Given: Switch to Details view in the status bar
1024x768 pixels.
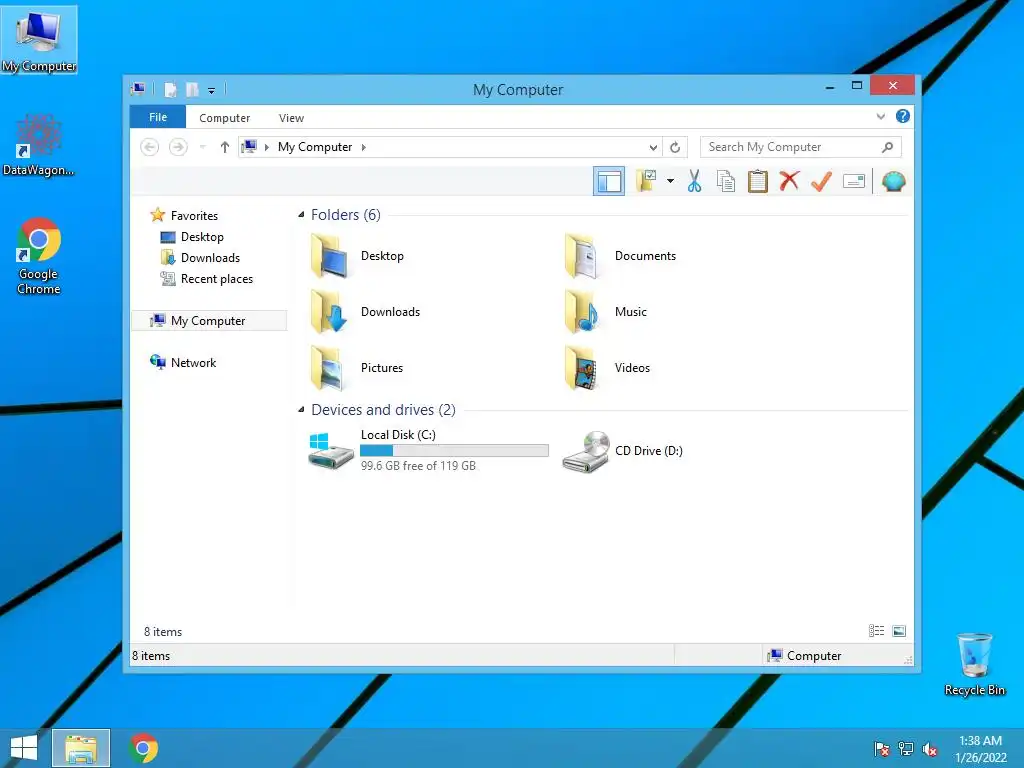Looking at the screenshot, I should pos(876,630).
